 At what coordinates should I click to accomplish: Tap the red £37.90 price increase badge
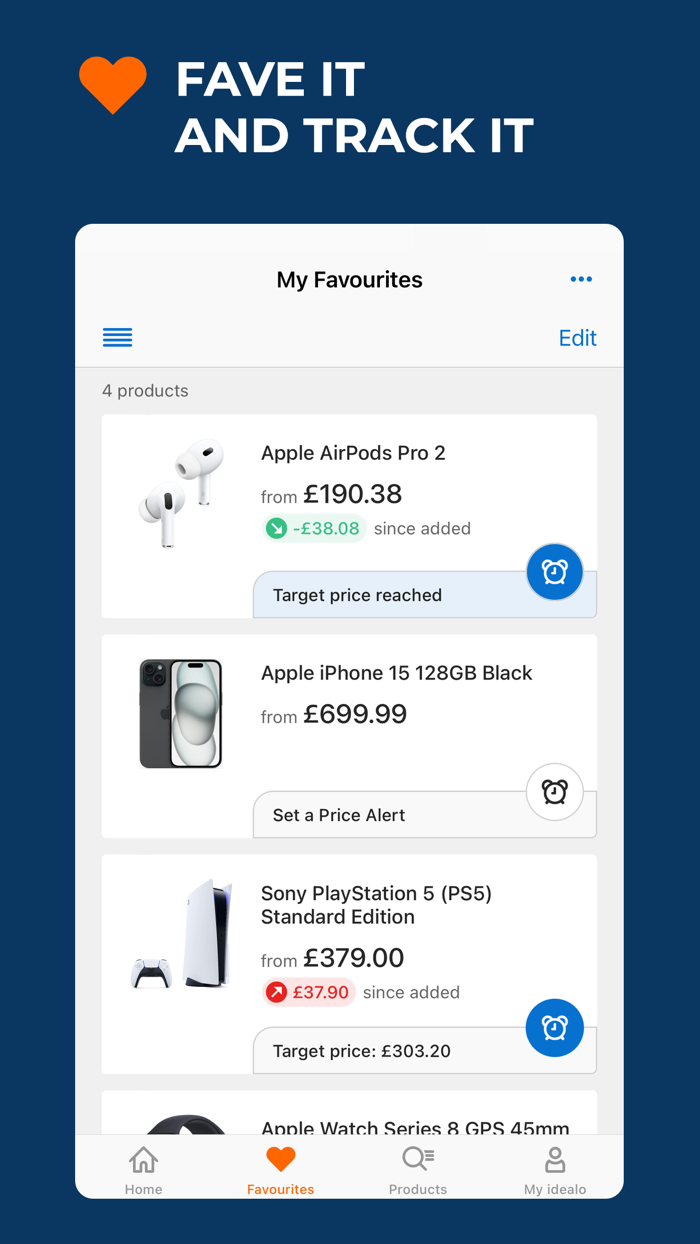point(308,992)
